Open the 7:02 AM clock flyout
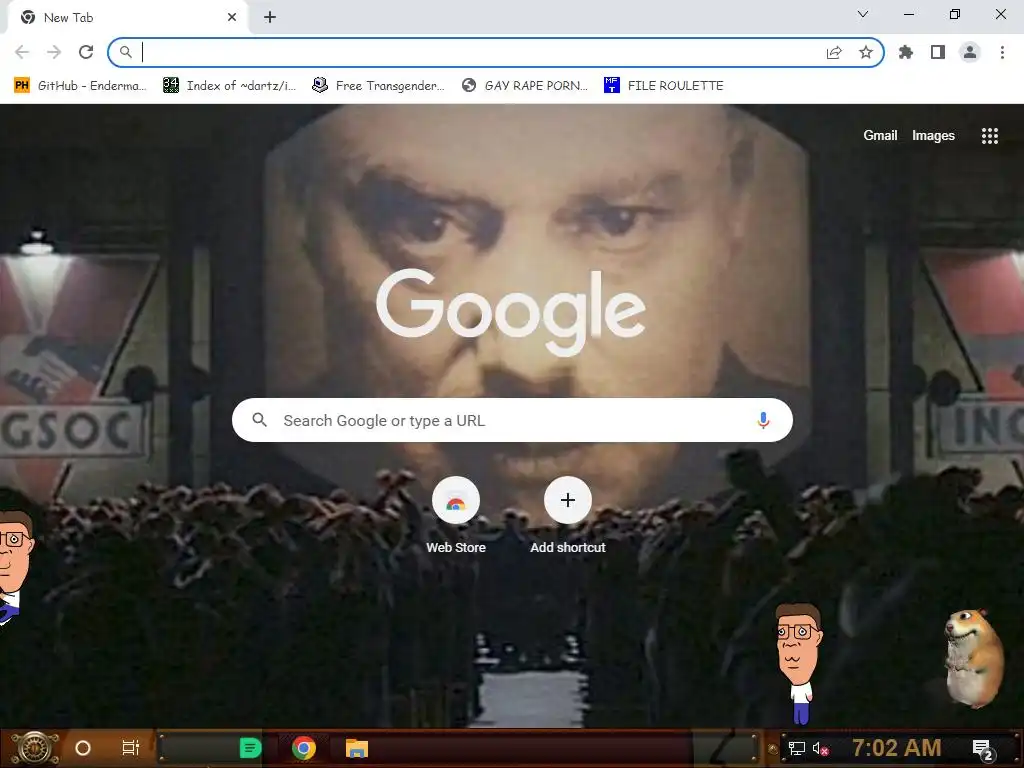Viewport: 1024px width, 768px height. (897, 747)
